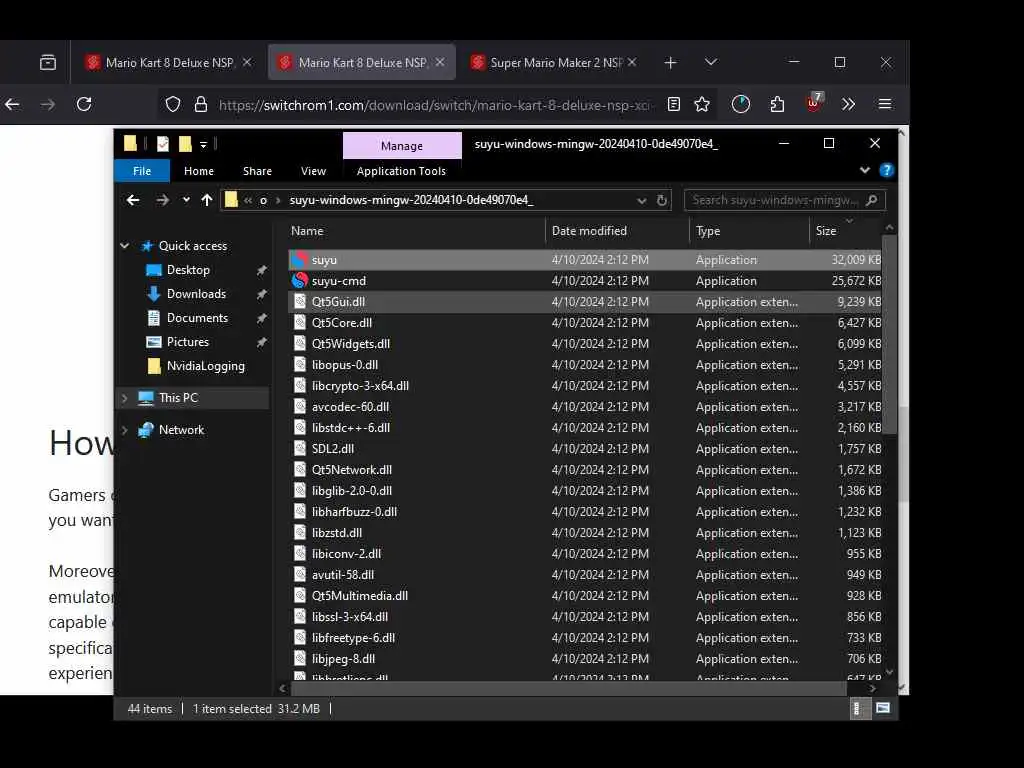Expand the This PC tree node

[125, 398]
